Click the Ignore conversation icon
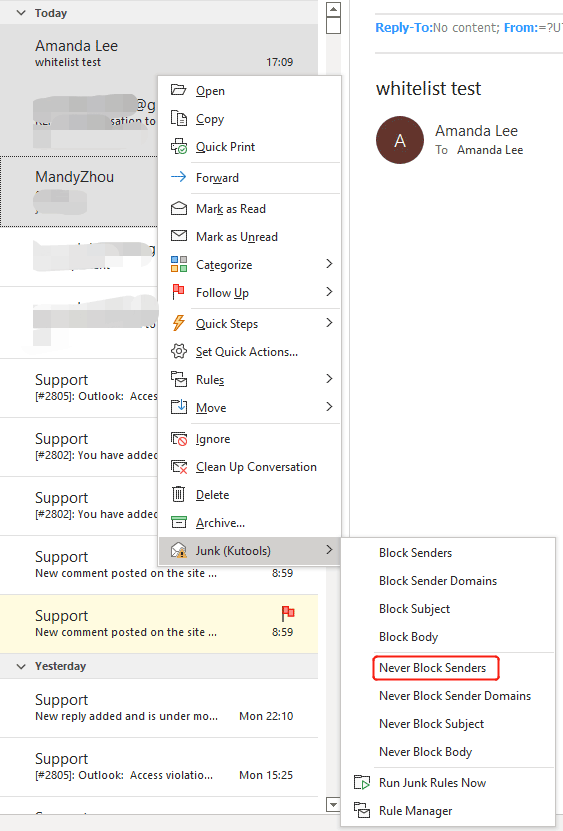Image resolution: width=563 pixels, height=831 pixels. click(179, 439)
